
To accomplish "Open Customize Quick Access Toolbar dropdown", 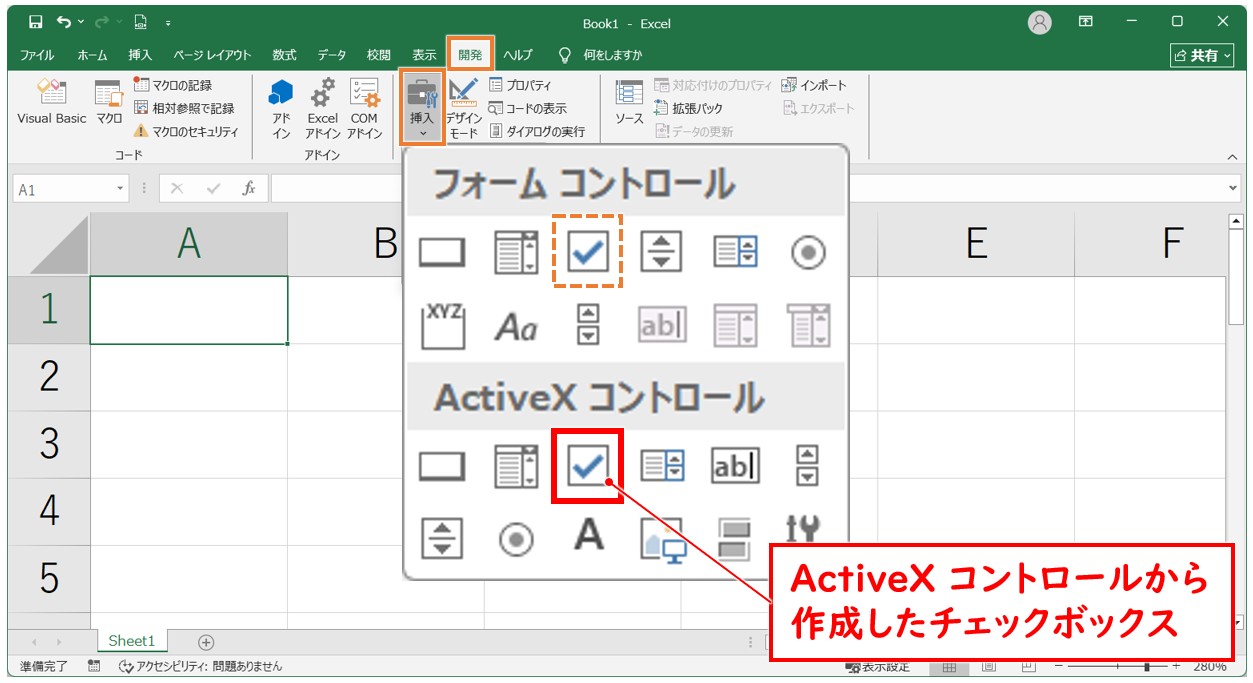I will [x=168, y=21].
